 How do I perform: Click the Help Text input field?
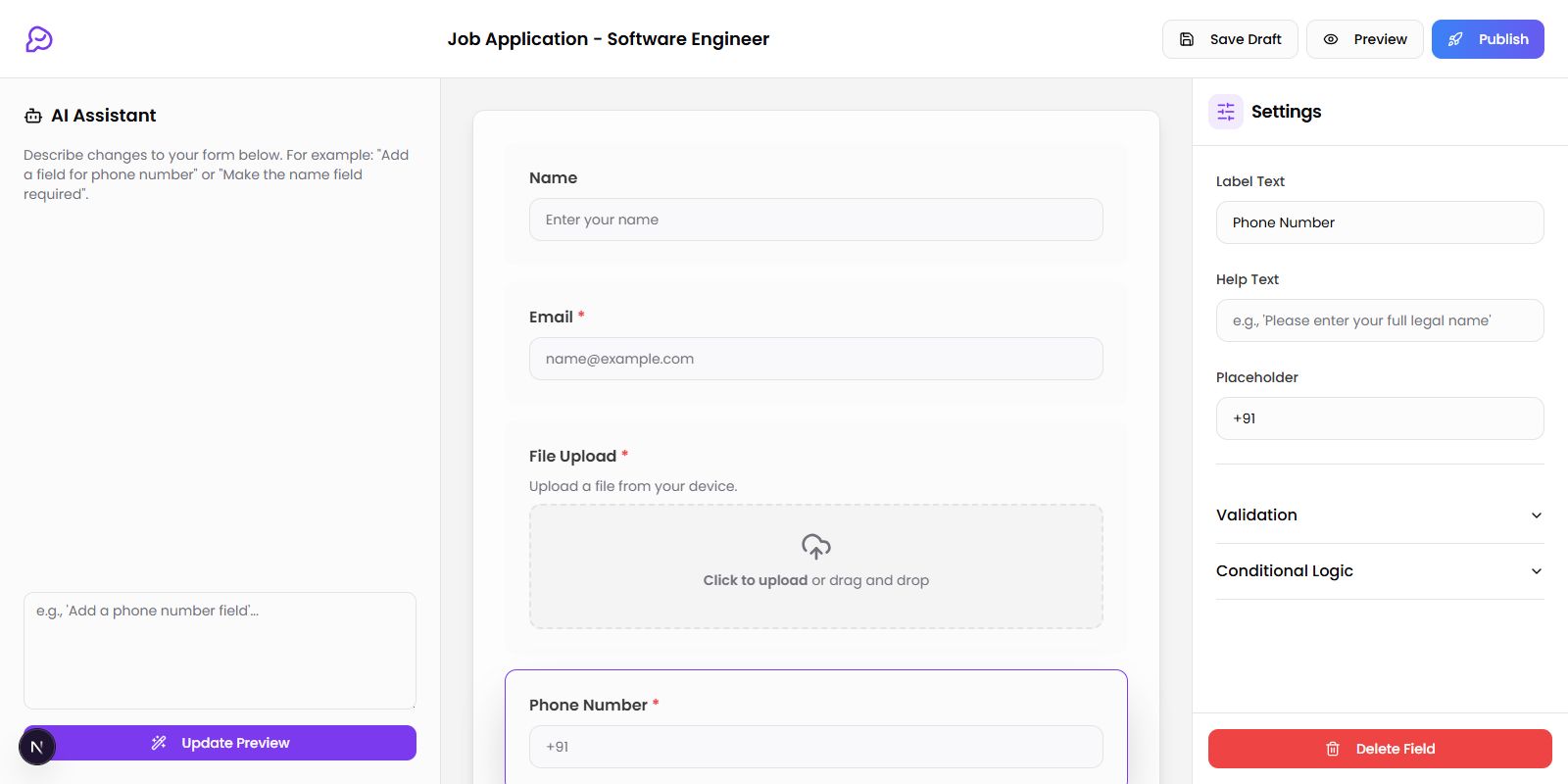coord(1379,320)
